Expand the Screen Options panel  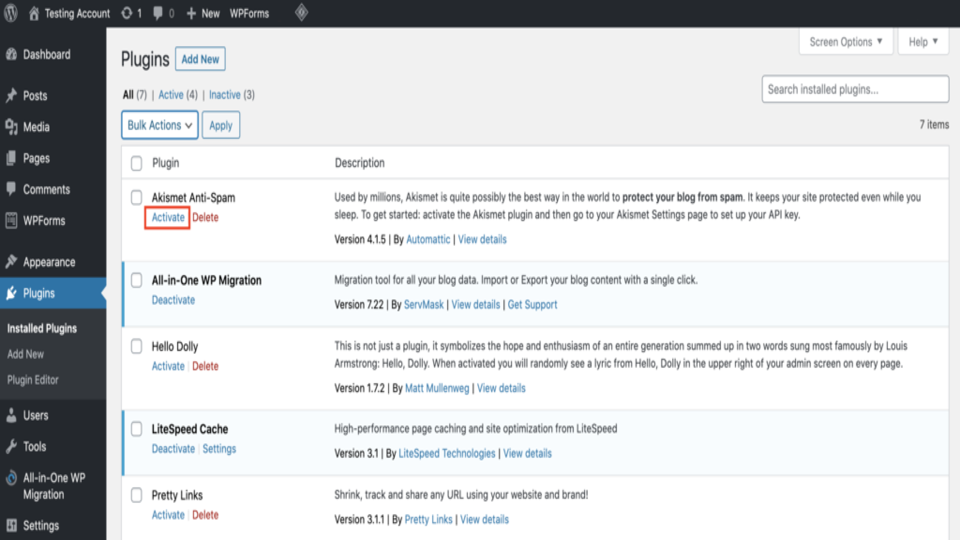click(846, 42)
